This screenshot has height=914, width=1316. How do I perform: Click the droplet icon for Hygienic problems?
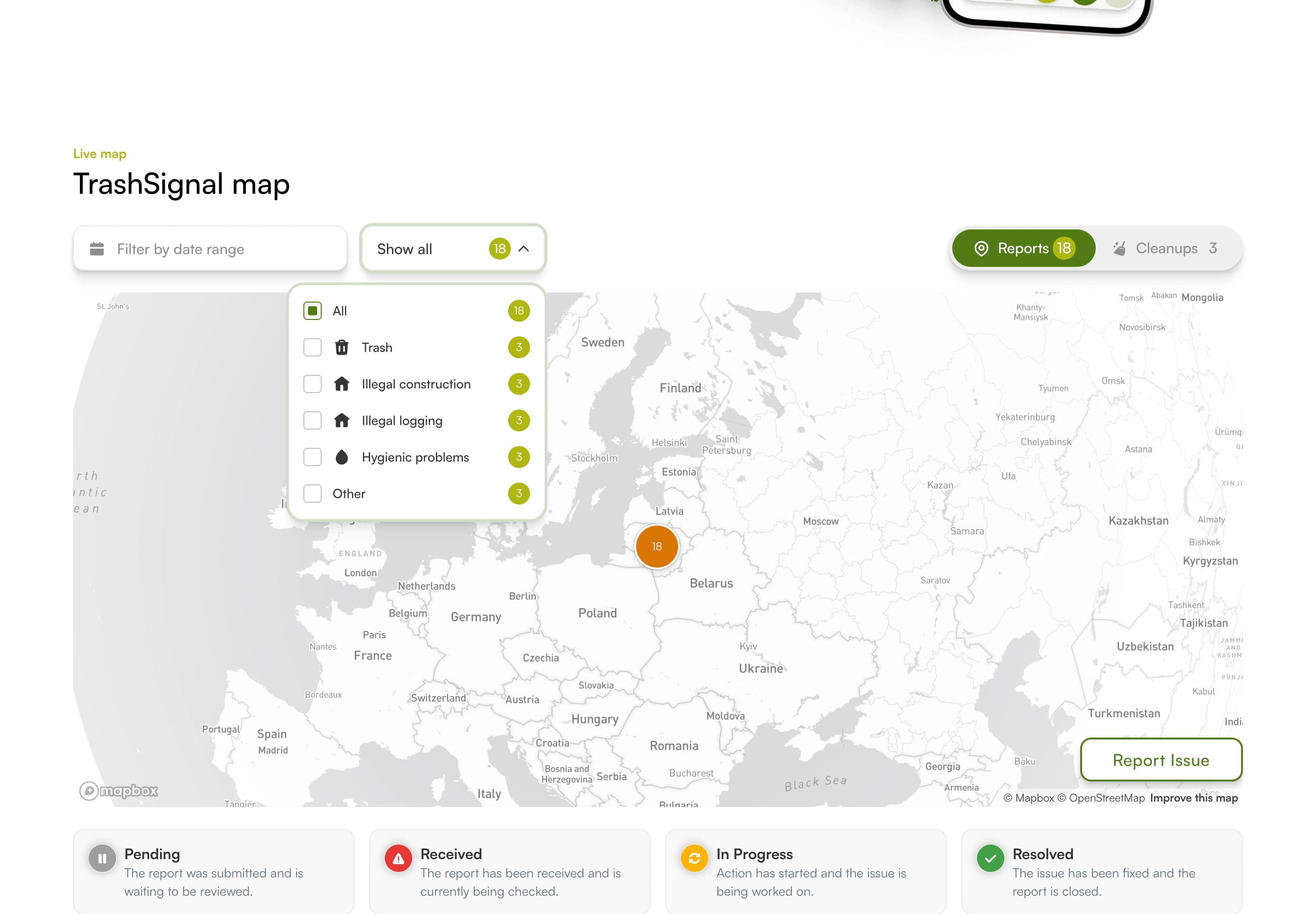(x=341, y=457)
